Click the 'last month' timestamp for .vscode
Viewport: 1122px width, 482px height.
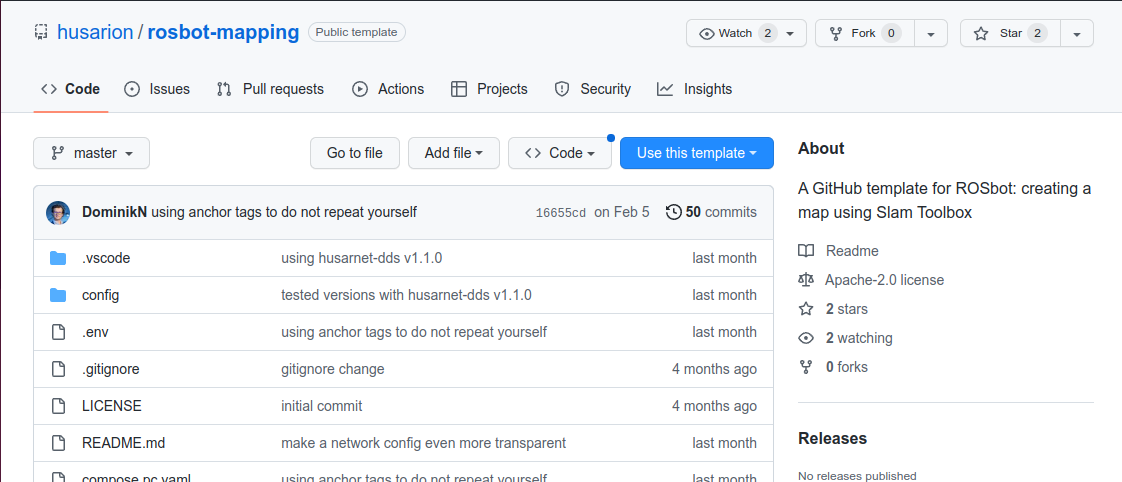click(x=724, y=258)
